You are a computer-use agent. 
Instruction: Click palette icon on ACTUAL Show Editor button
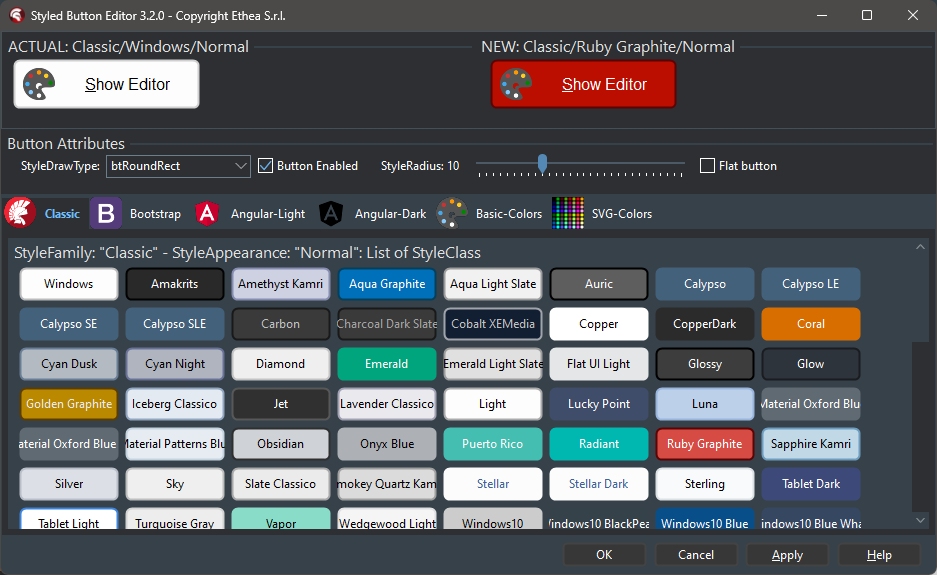coord(39,85)
